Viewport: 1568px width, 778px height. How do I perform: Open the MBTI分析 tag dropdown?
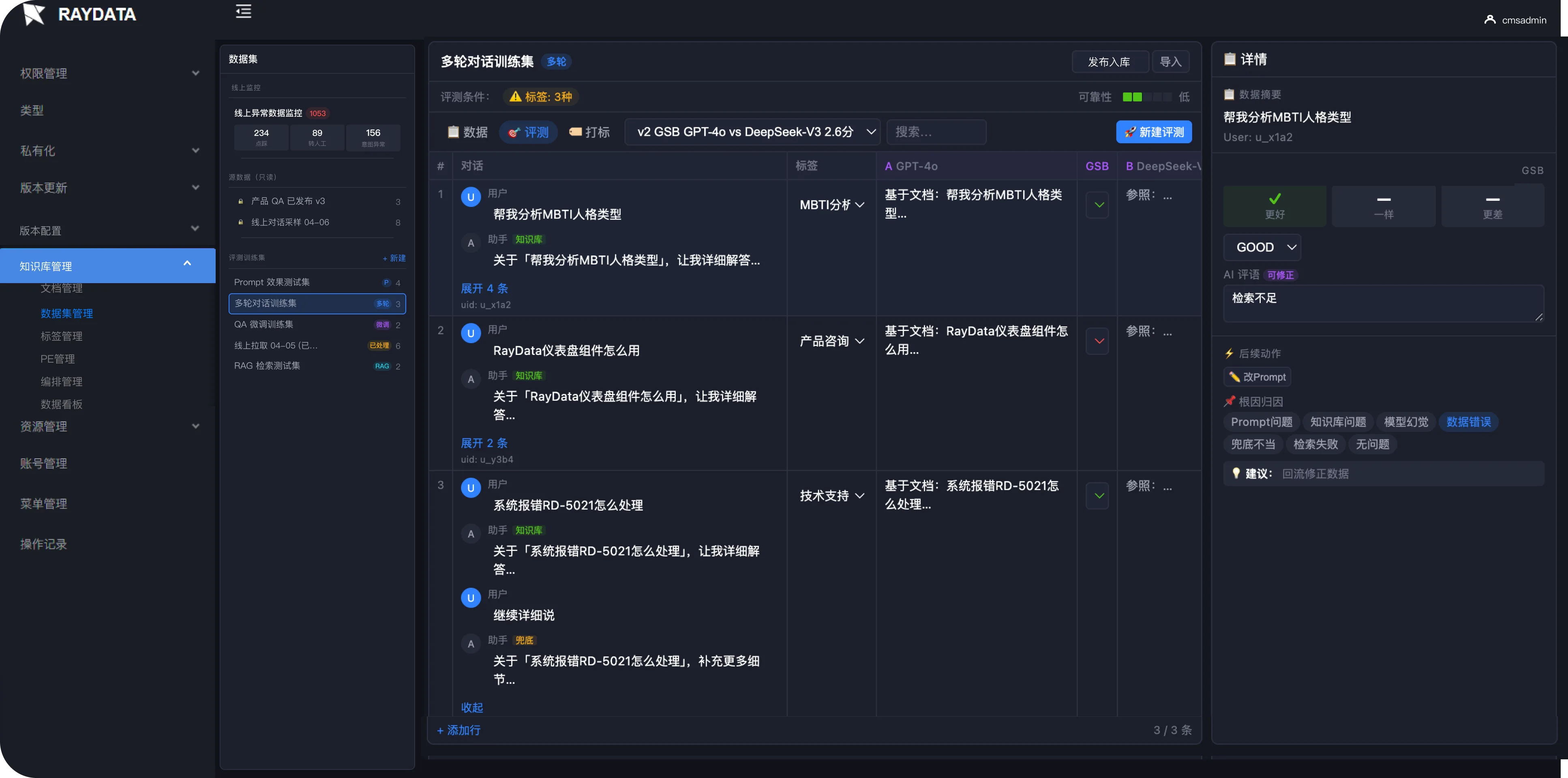pyautogui.click(x=831, y=205)
